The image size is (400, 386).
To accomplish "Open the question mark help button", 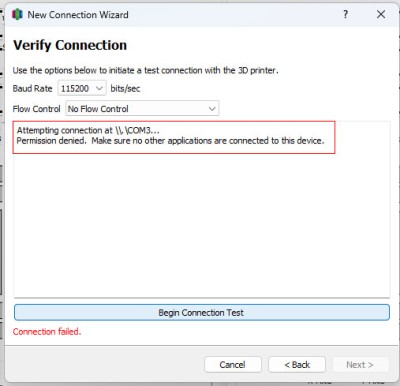I will click(345, 14).
